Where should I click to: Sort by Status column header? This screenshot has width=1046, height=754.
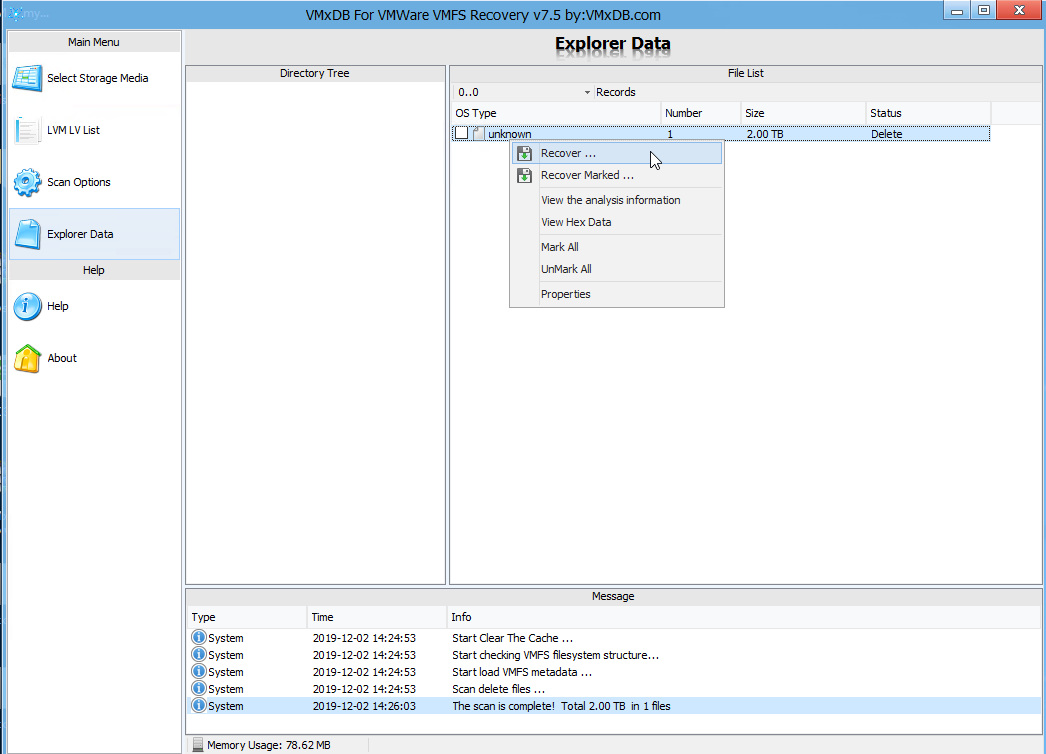928,113
